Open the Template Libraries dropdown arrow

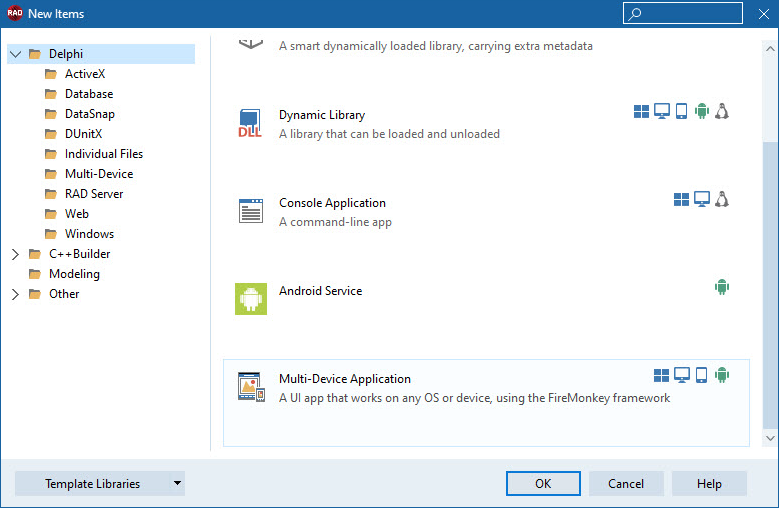coord(177,483)
